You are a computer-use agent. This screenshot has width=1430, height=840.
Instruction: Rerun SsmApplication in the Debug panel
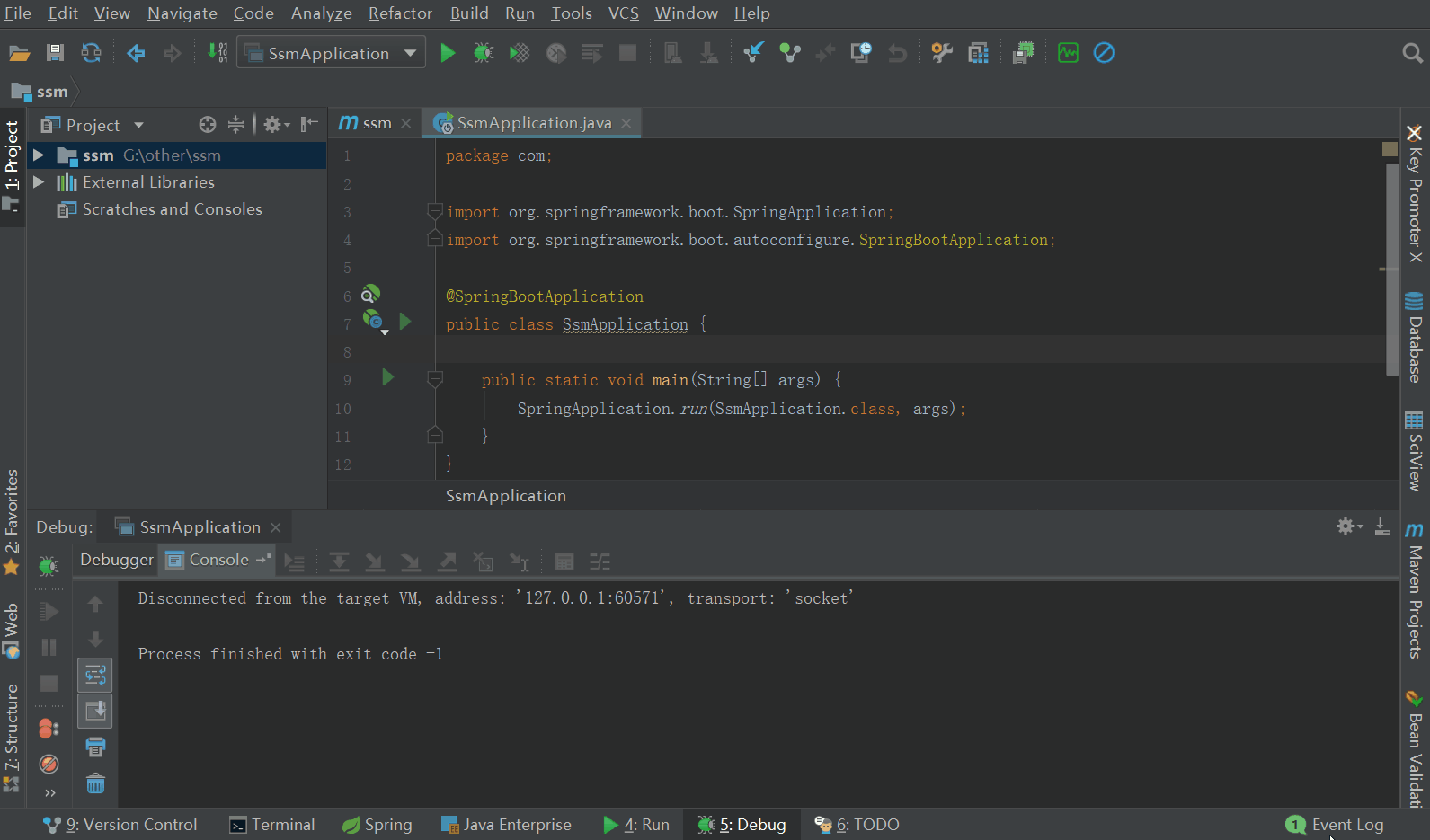click(x=49, y=566)
